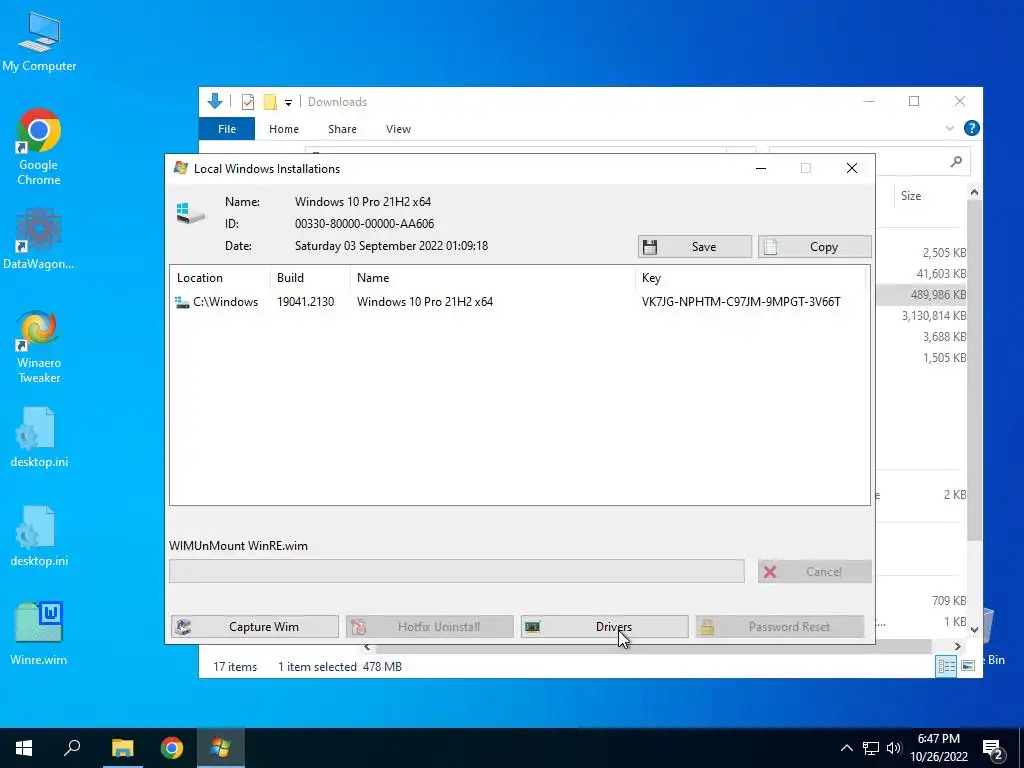Click the Size column header in Downloads
The width and height of the screenshot is (1024, 768).
(911, 196)
